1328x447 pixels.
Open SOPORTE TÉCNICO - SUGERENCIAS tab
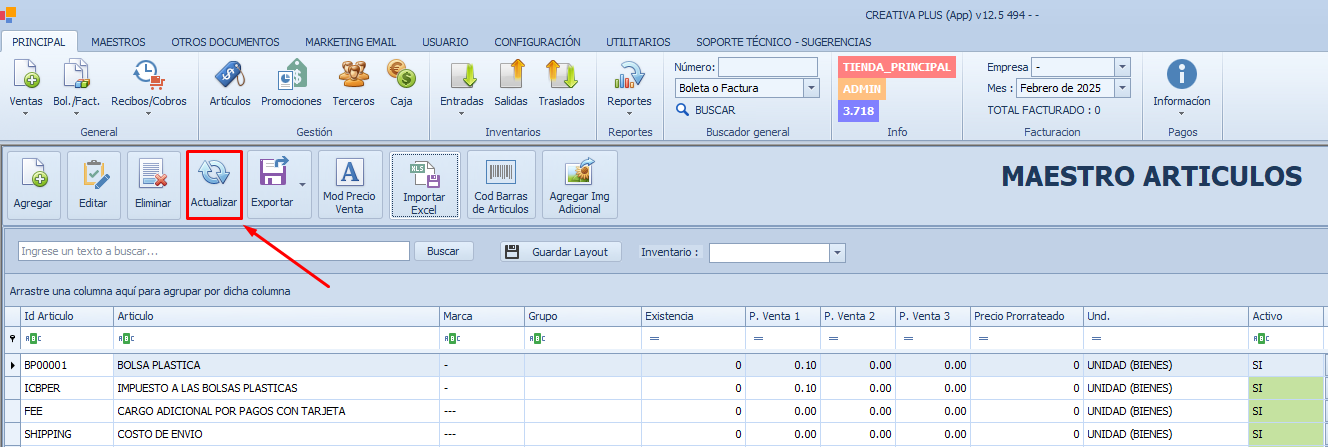[784, 42]
